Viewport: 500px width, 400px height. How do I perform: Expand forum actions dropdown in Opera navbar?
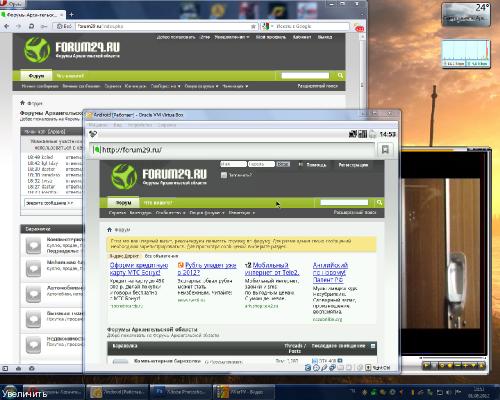click(201, 86)
